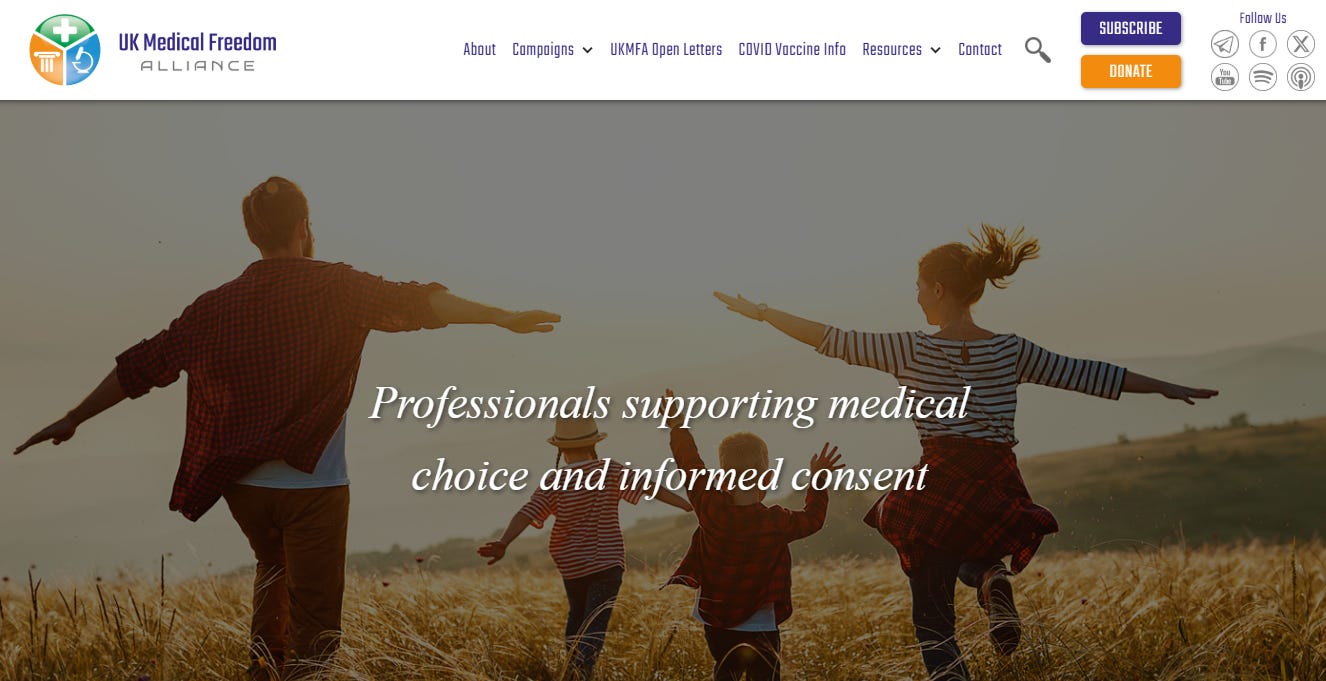Go to the Contact page
This screenshot has height=681, width=1326.
[980, 50]
